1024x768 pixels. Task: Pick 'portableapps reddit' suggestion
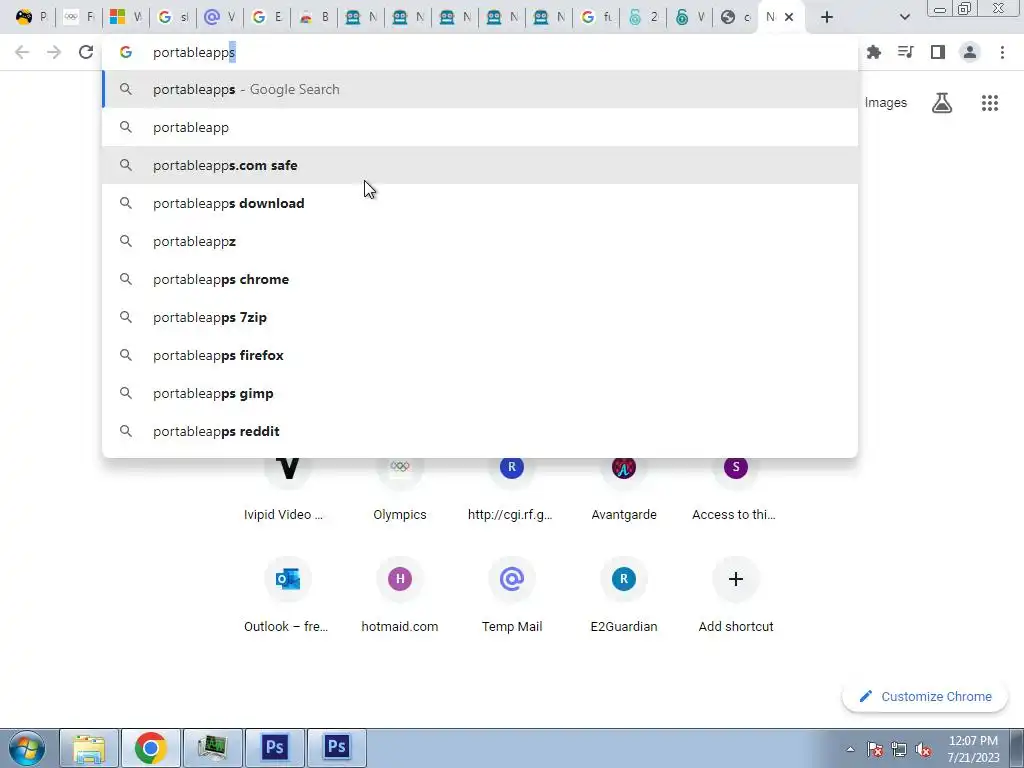pyautogui.click(x=480, y=431)
